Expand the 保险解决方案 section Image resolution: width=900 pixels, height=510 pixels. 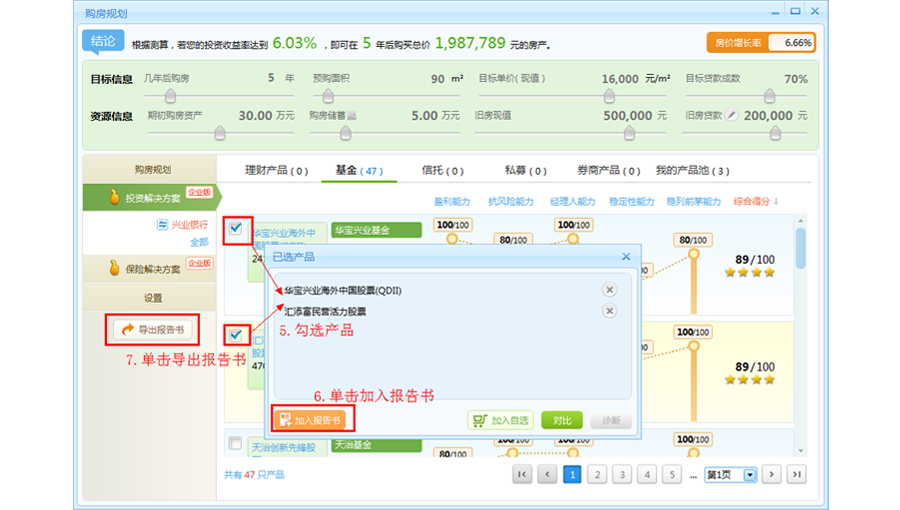click(x=147, y=269)
